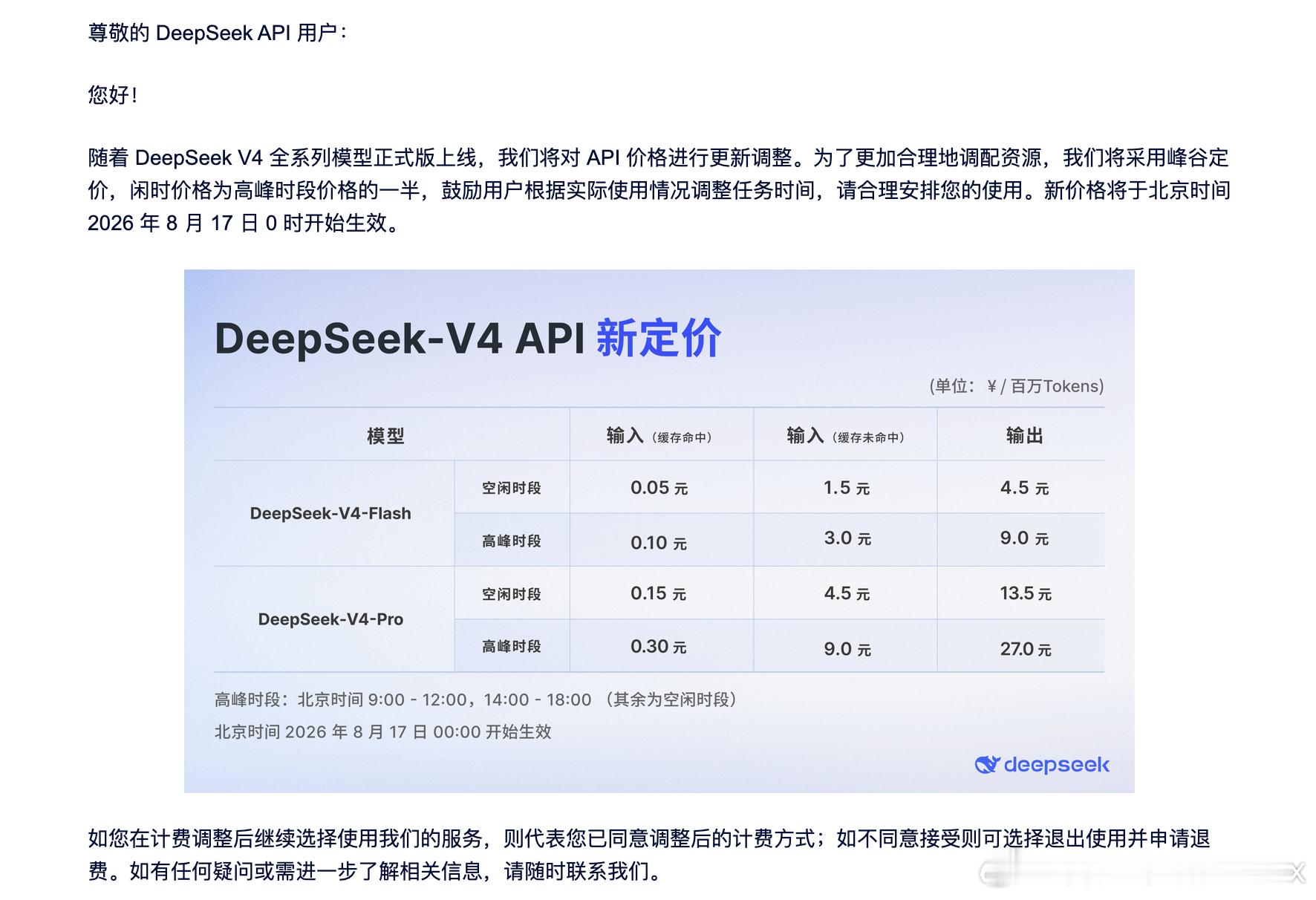1316x900 pixels.
Task: Click "空闲时段" in the DeepSeek-V4-Pro rows
Action: (512, 594)
